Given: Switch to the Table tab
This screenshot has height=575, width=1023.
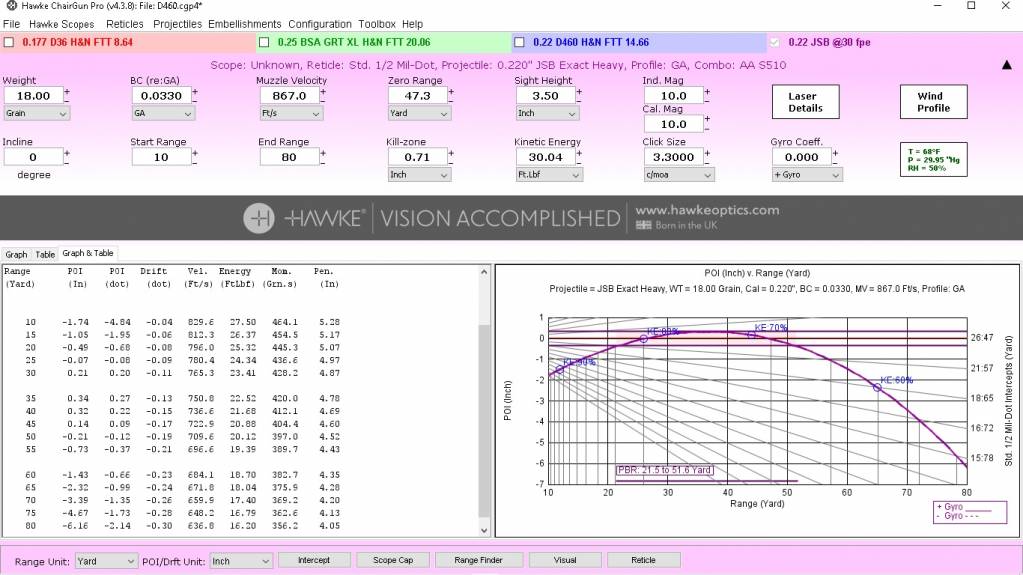Looking at the screenshot, I should [45, 255].
